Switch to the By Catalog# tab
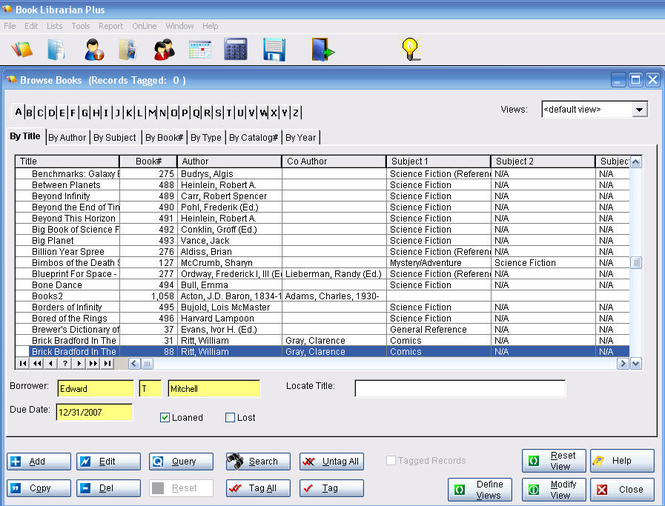Image resolution: width=665 pixels, height=506 pixels. point(254,137)
